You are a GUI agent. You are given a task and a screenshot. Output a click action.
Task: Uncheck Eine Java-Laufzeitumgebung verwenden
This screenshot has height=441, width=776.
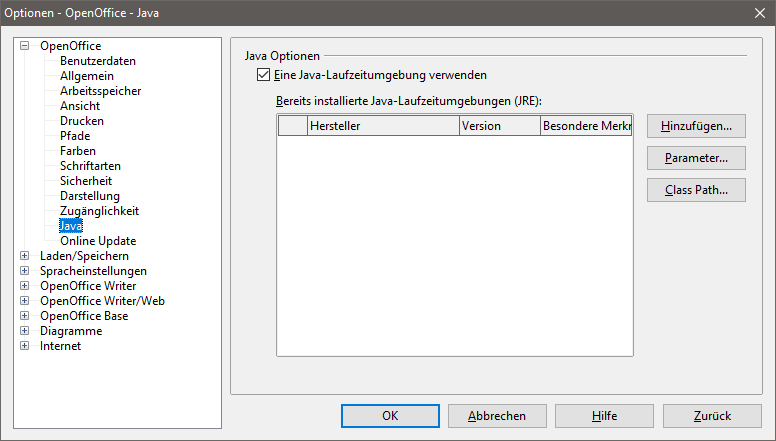tap(263, 75)
